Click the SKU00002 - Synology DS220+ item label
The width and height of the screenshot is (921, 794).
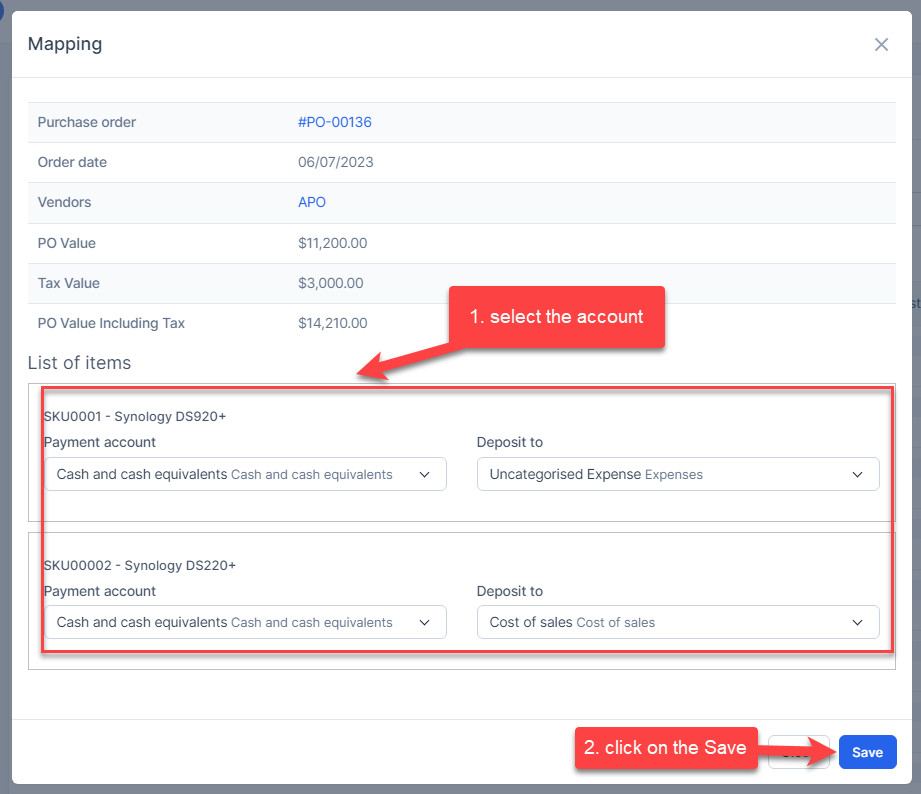tap(139, 565)
